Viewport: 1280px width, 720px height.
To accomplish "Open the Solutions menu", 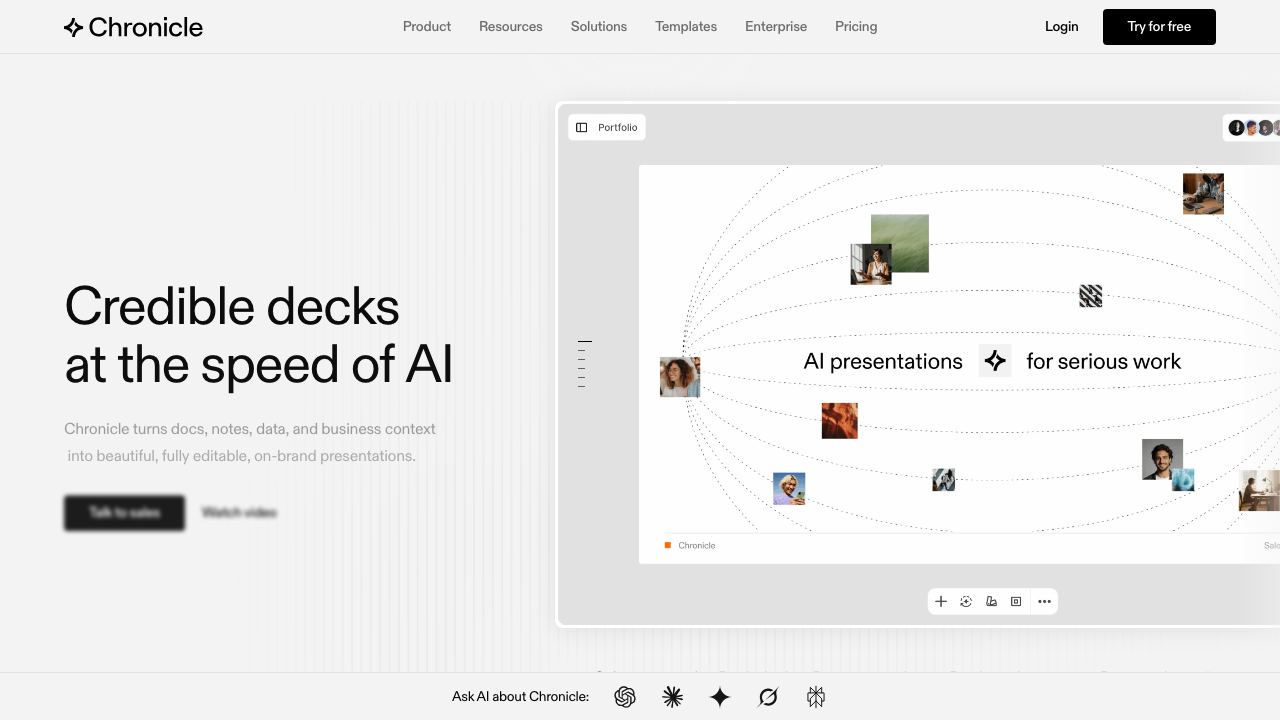I will point(599,27).
